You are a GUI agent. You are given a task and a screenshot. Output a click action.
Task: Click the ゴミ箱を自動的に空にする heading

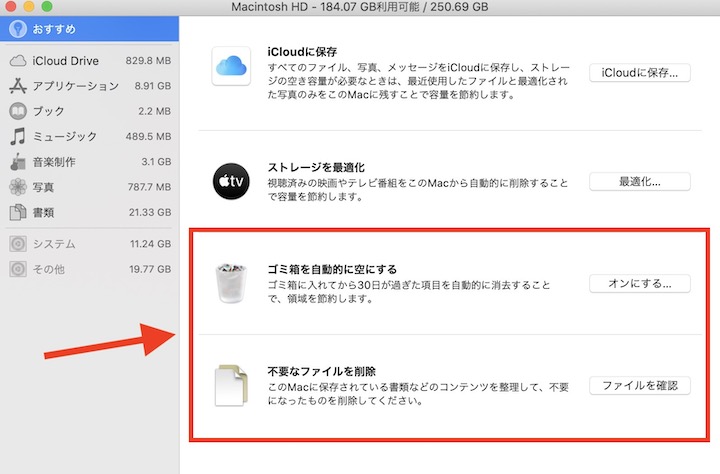click(x=332, y=269)
